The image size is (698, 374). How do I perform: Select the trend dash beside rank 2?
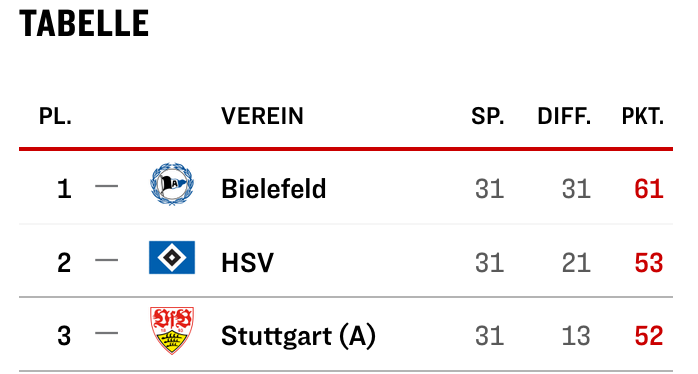click(107, 260)
